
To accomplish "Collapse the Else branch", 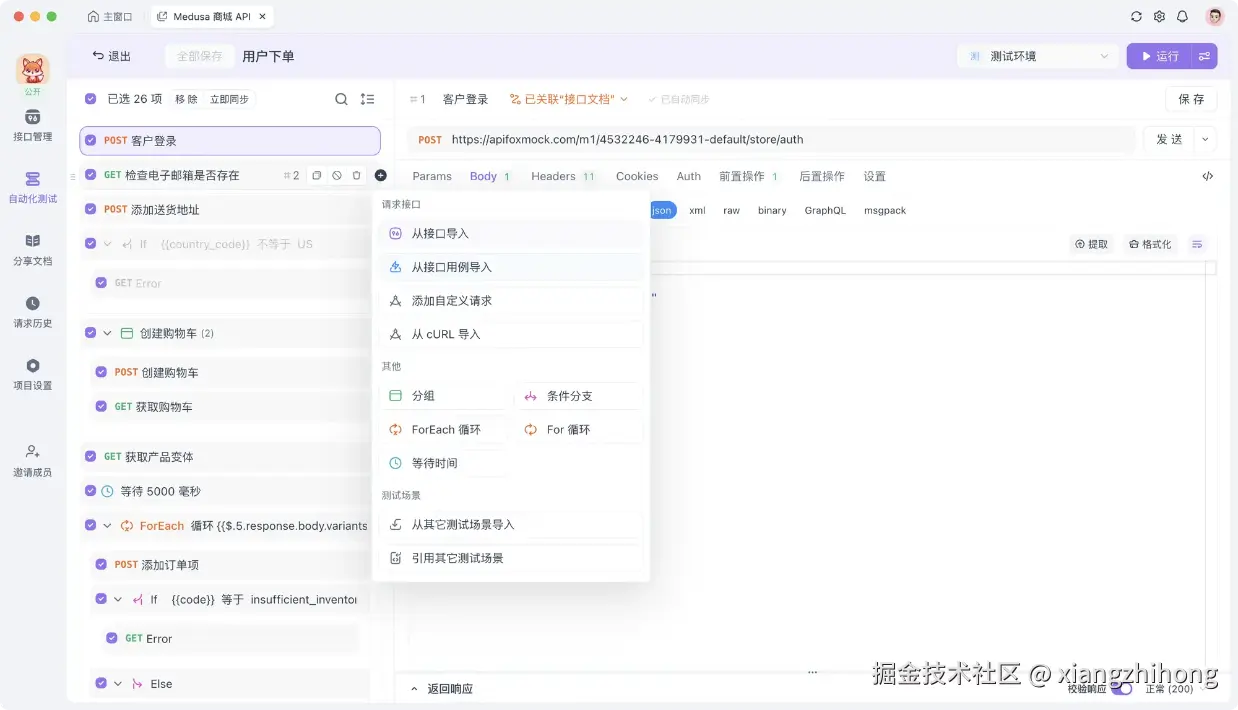I will pyautogui.click(x=118, y=684).
